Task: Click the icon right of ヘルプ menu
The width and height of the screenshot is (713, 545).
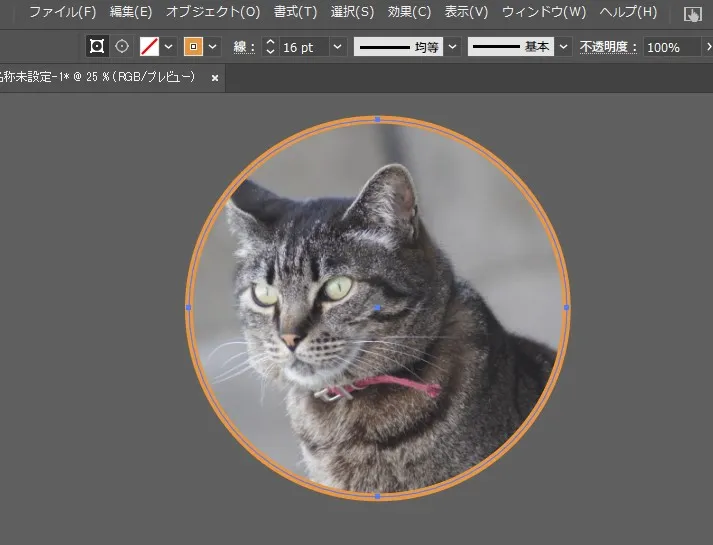Action: [692, 14]
